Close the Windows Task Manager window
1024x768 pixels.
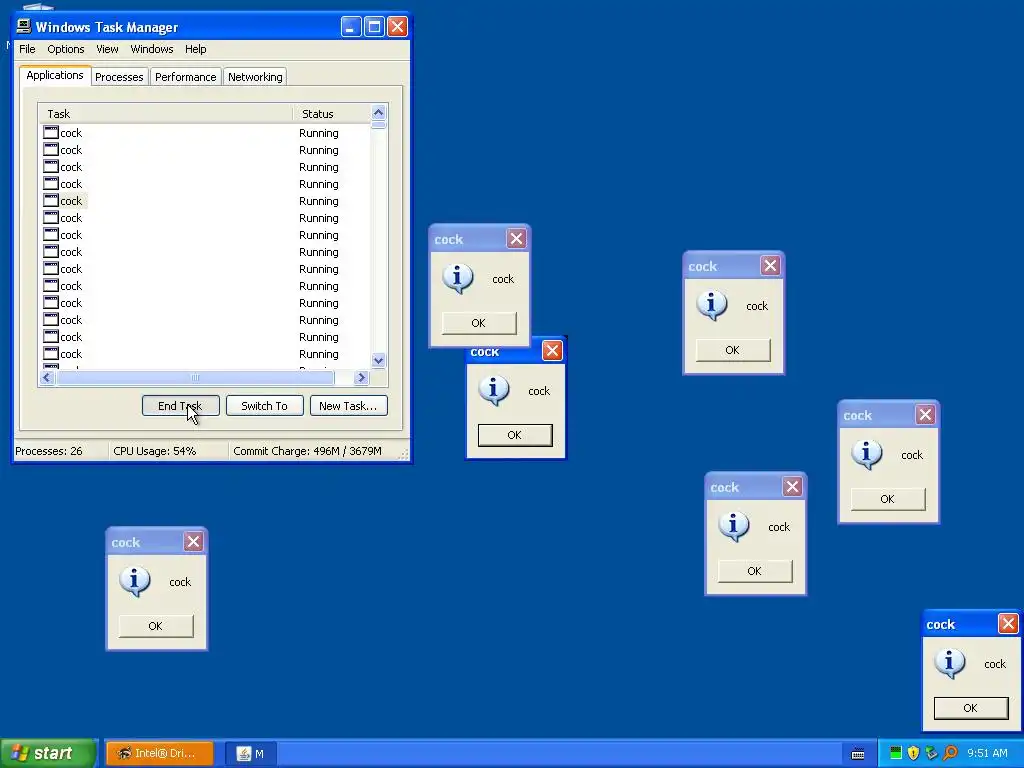(x=397, y=27)
